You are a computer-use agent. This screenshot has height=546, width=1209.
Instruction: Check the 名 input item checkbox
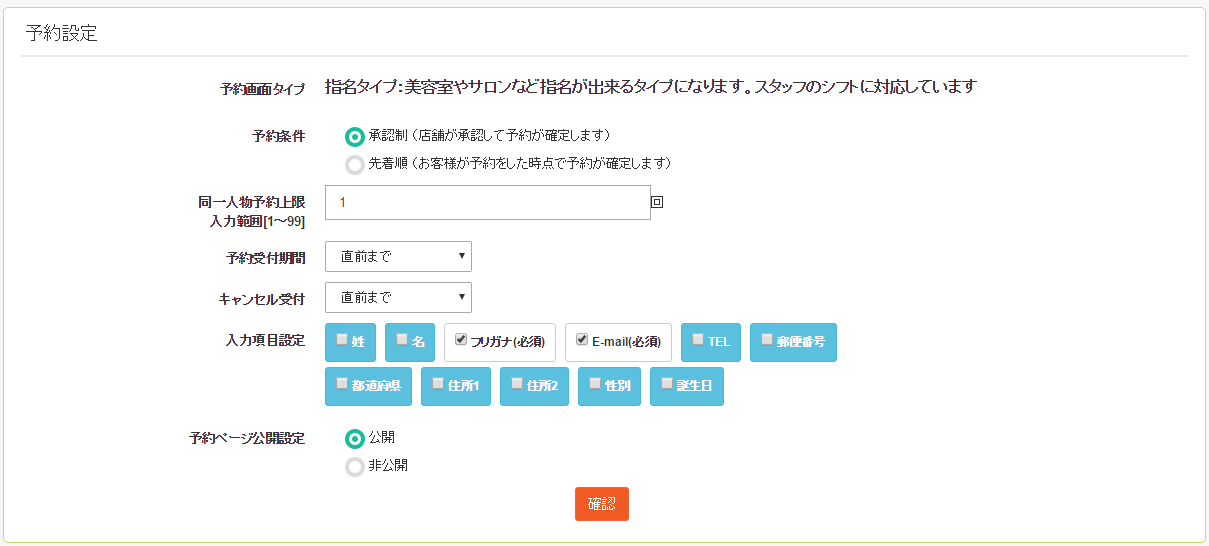(x=402, y=339)
